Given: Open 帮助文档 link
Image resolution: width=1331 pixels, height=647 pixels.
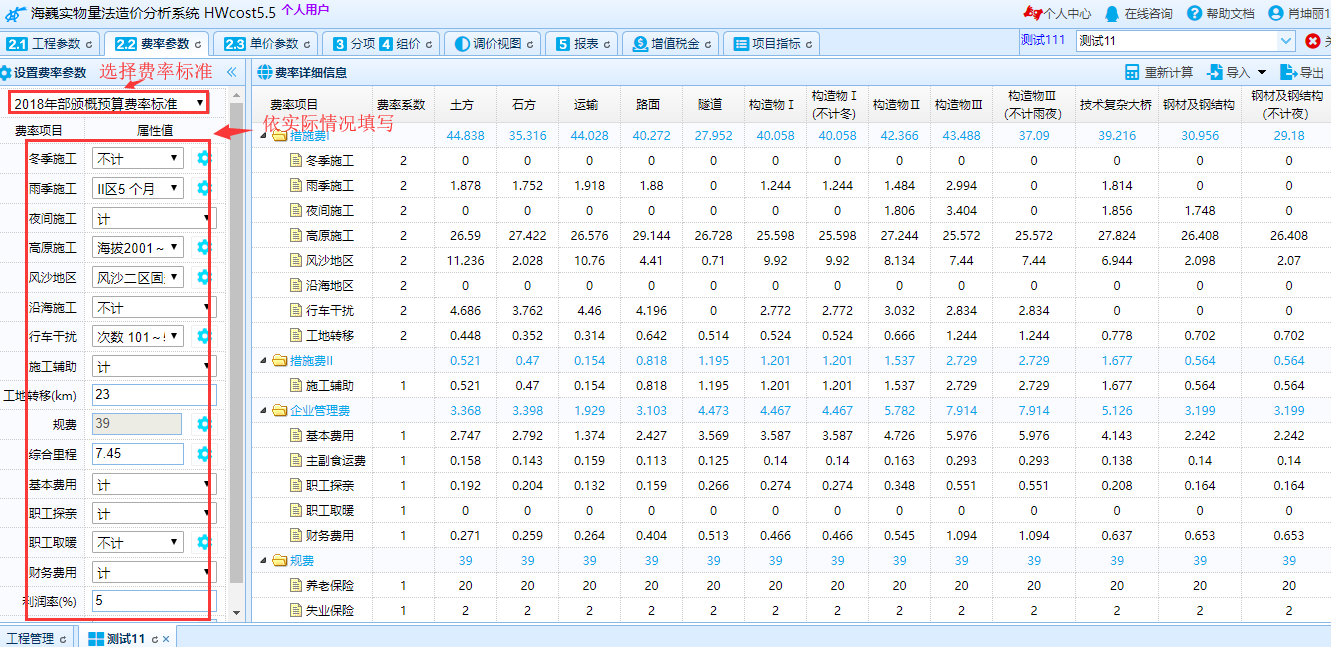Looking at the screenshot, I should coord(1230,14).
